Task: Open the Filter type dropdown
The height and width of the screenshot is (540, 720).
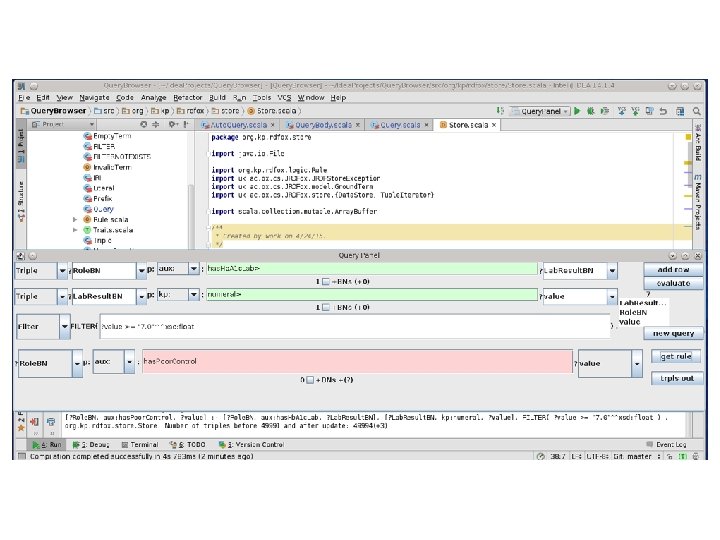Action: 65,326
